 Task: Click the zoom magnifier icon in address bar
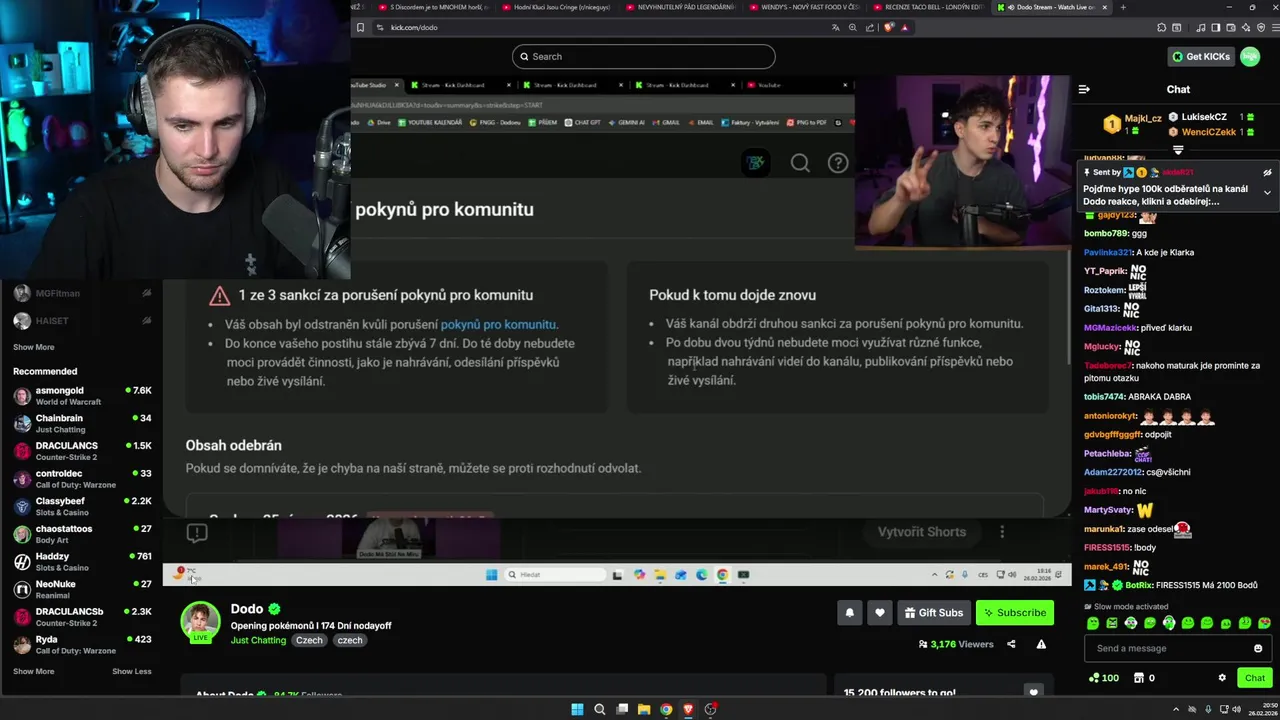click(x=854, y=27)
